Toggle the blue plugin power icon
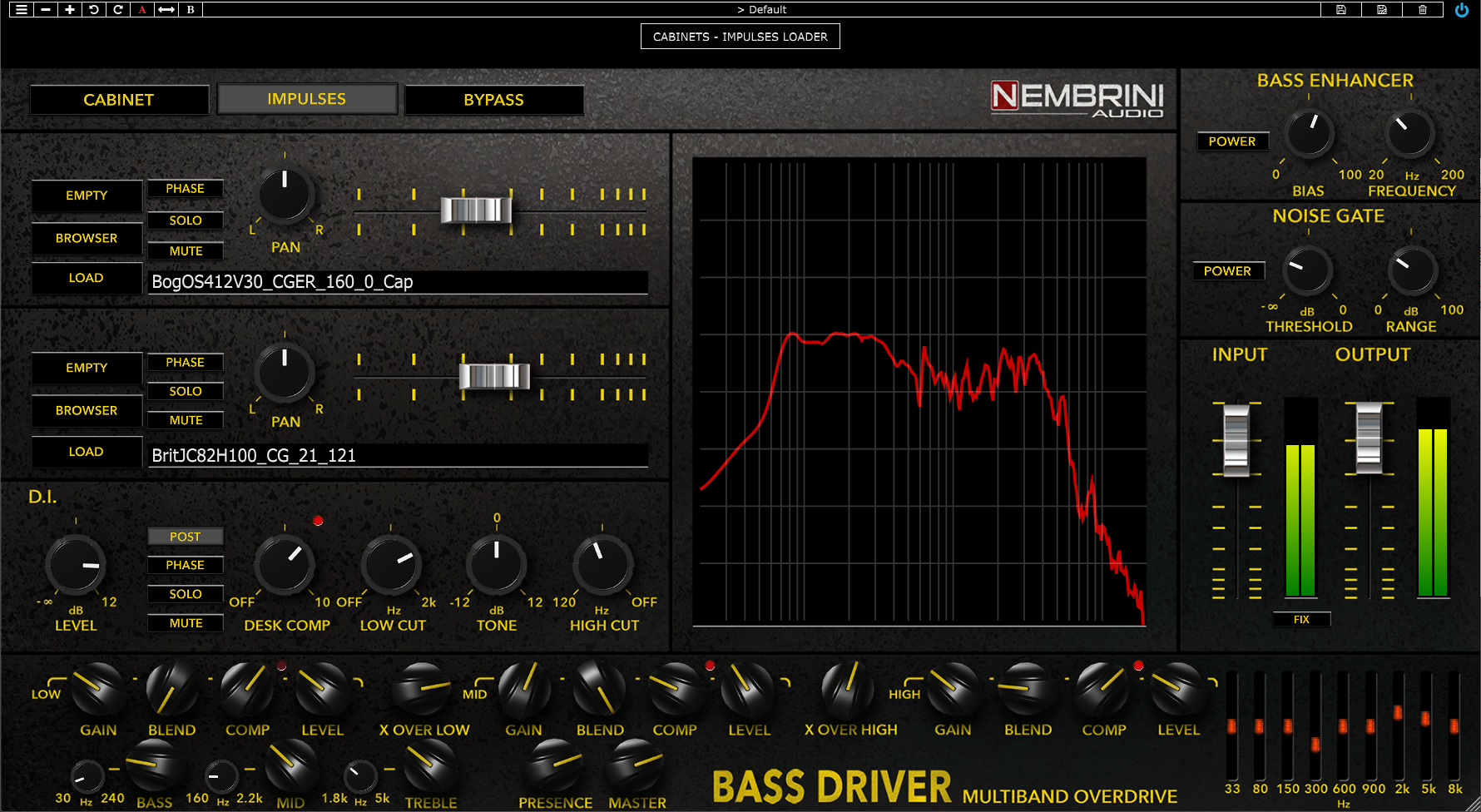Screen dimensions: 1481x812 pyautogui.click(x=1462, y=10)
